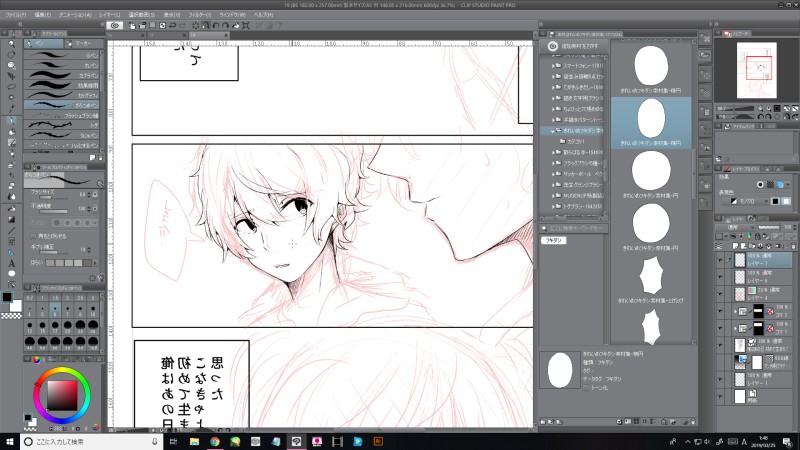This screenshot has width=800, height=450.
Task: Select トゲ brush sub tool
Action: point(62,125)
